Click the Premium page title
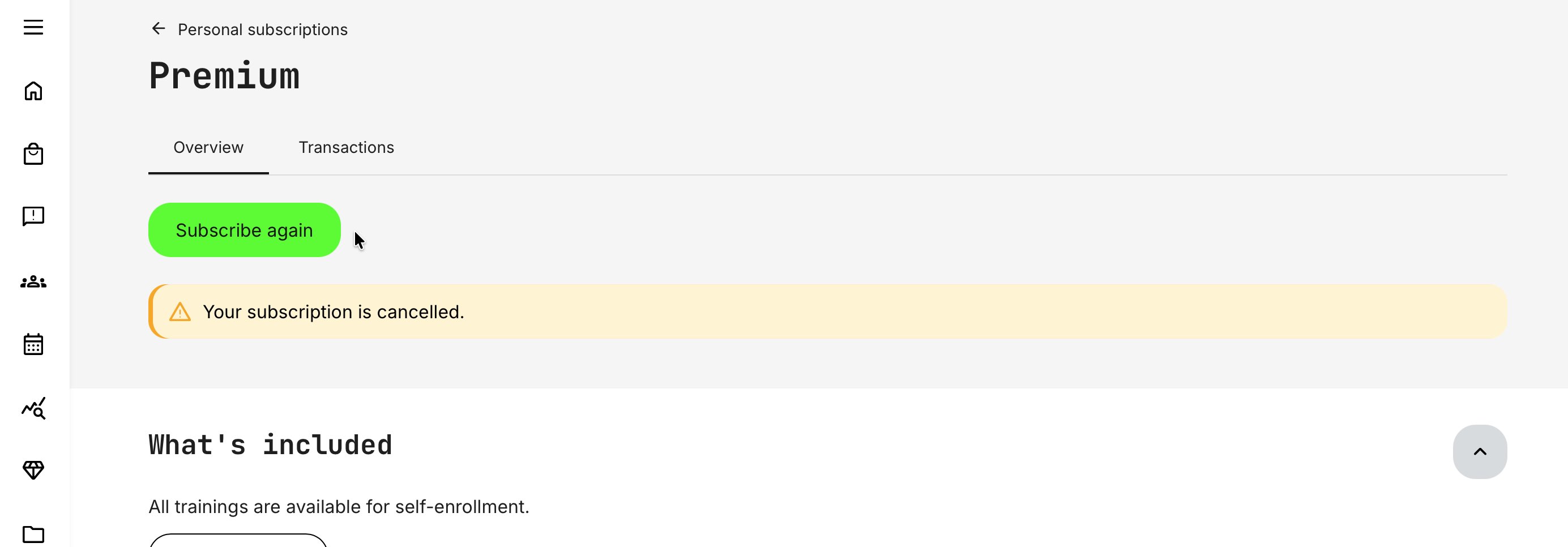This screenshot has width=1568, height=547. [224, 75]
